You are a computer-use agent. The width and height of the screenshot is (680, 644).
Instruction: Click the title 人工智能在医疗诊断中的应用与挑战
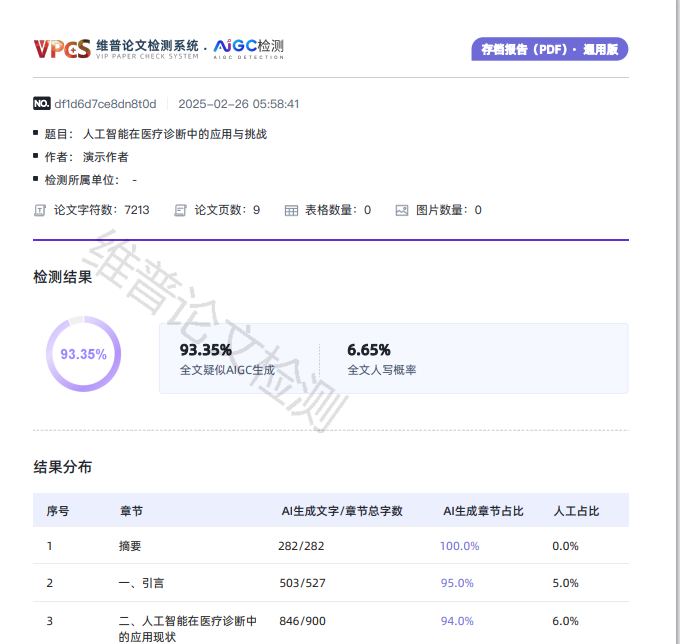coord(175,134)
